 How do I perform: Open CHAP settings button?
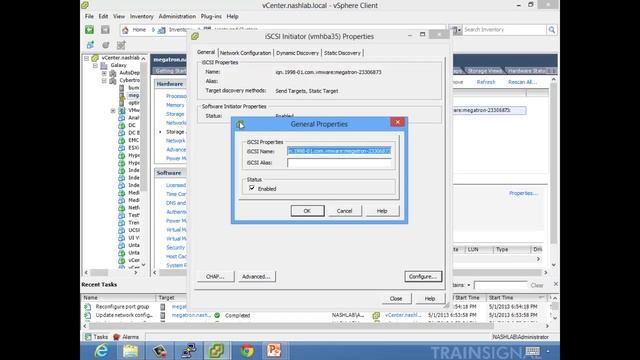pos(215,276)
